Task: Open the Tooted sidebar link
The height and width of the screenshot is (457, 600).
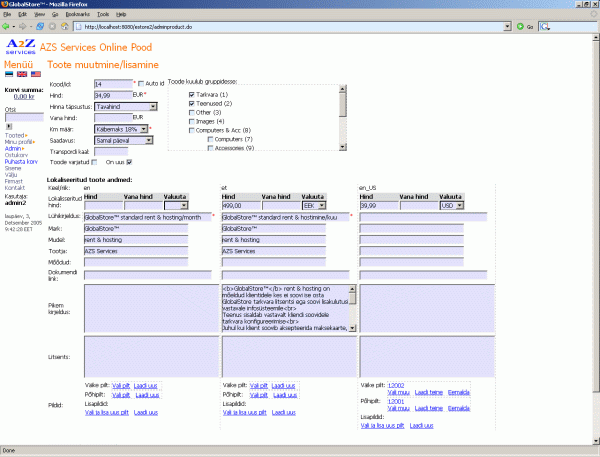Action: (15, 135)
